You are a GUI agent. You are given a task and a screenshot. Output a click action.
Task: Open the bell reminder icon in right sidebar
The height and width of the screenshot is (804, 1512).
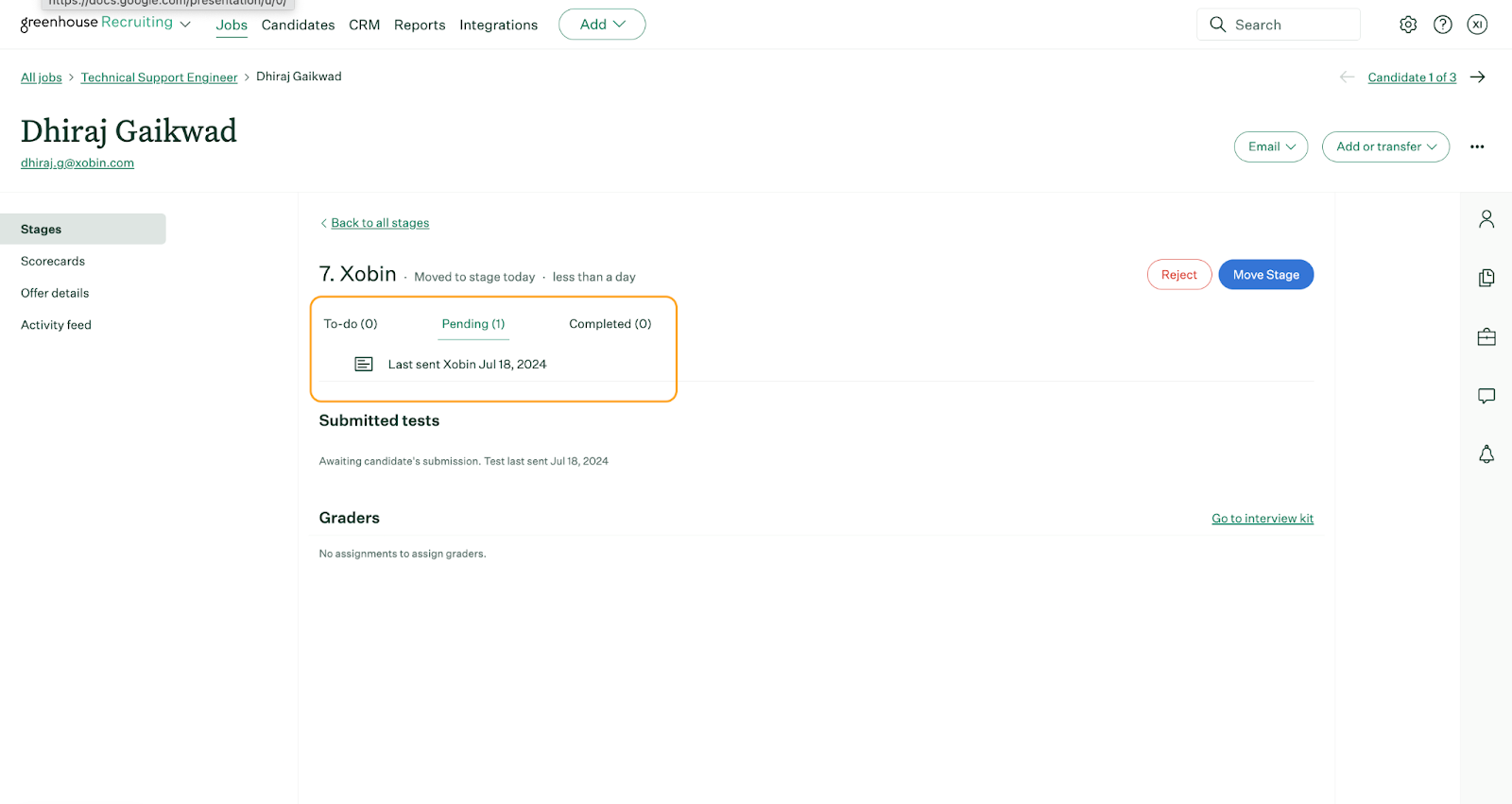1486,454
